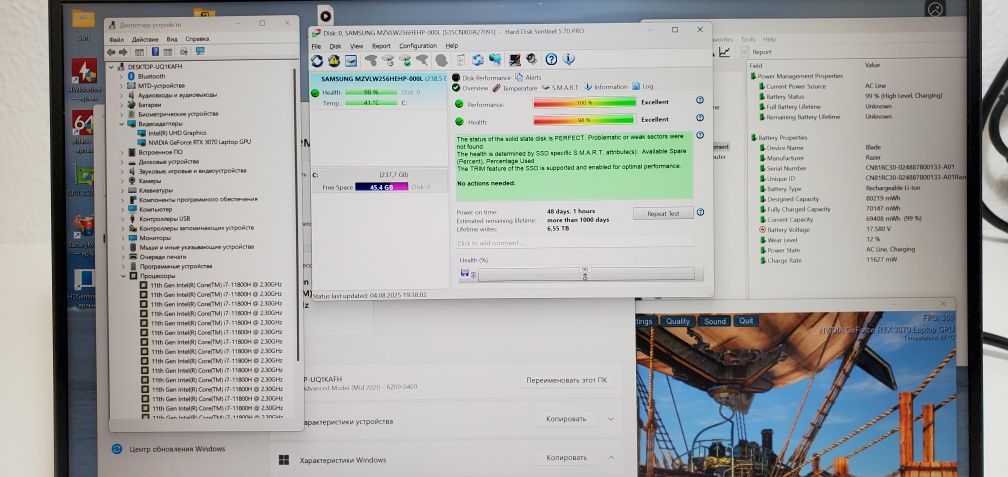Click the forward arrow in Device Manager toolbar
1008x477 pixels.
[123, 52]
